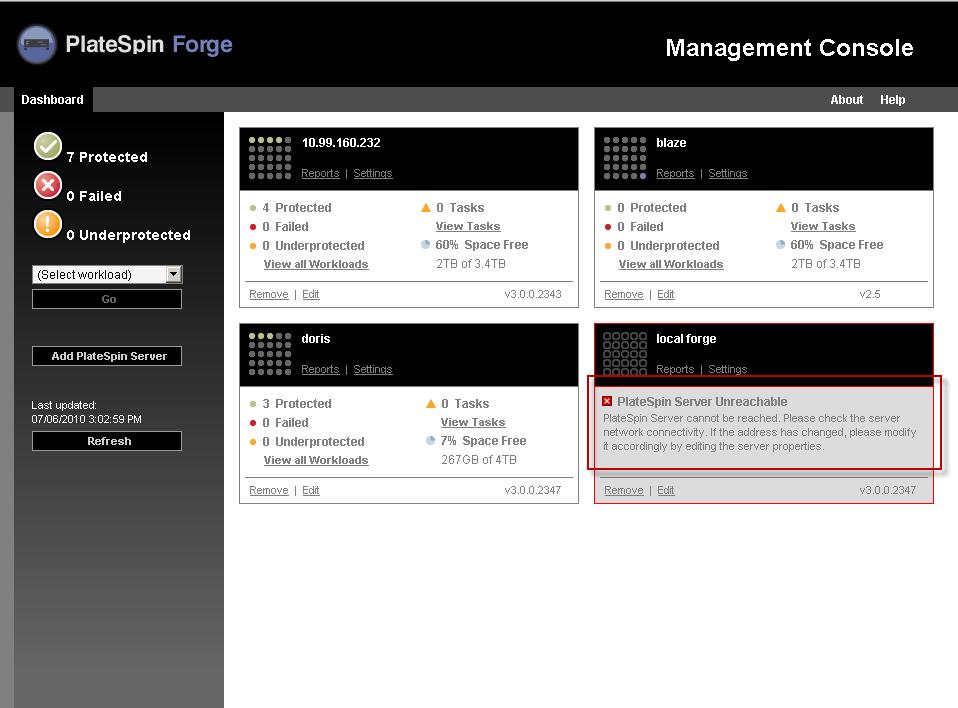Click the Tasks warning triangle on blaze
This screenshot has height=708, width=958.
[781, 208]
